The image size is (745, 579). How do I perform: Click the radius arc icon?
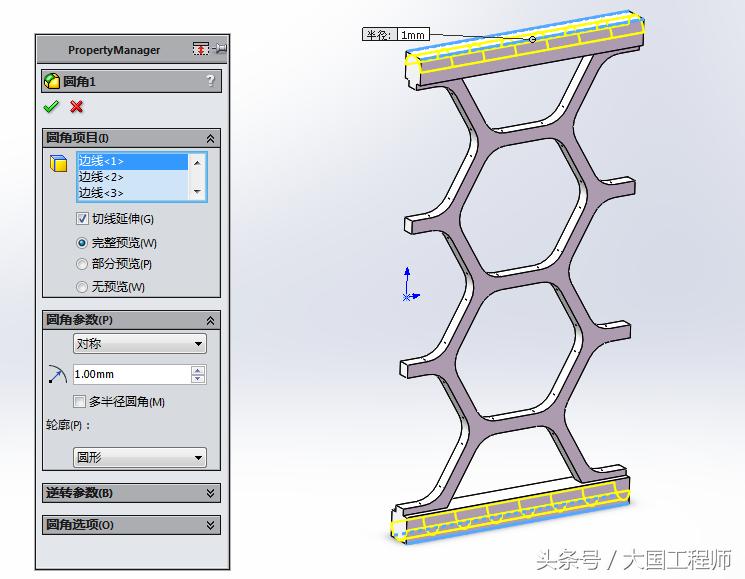(57, 374)
